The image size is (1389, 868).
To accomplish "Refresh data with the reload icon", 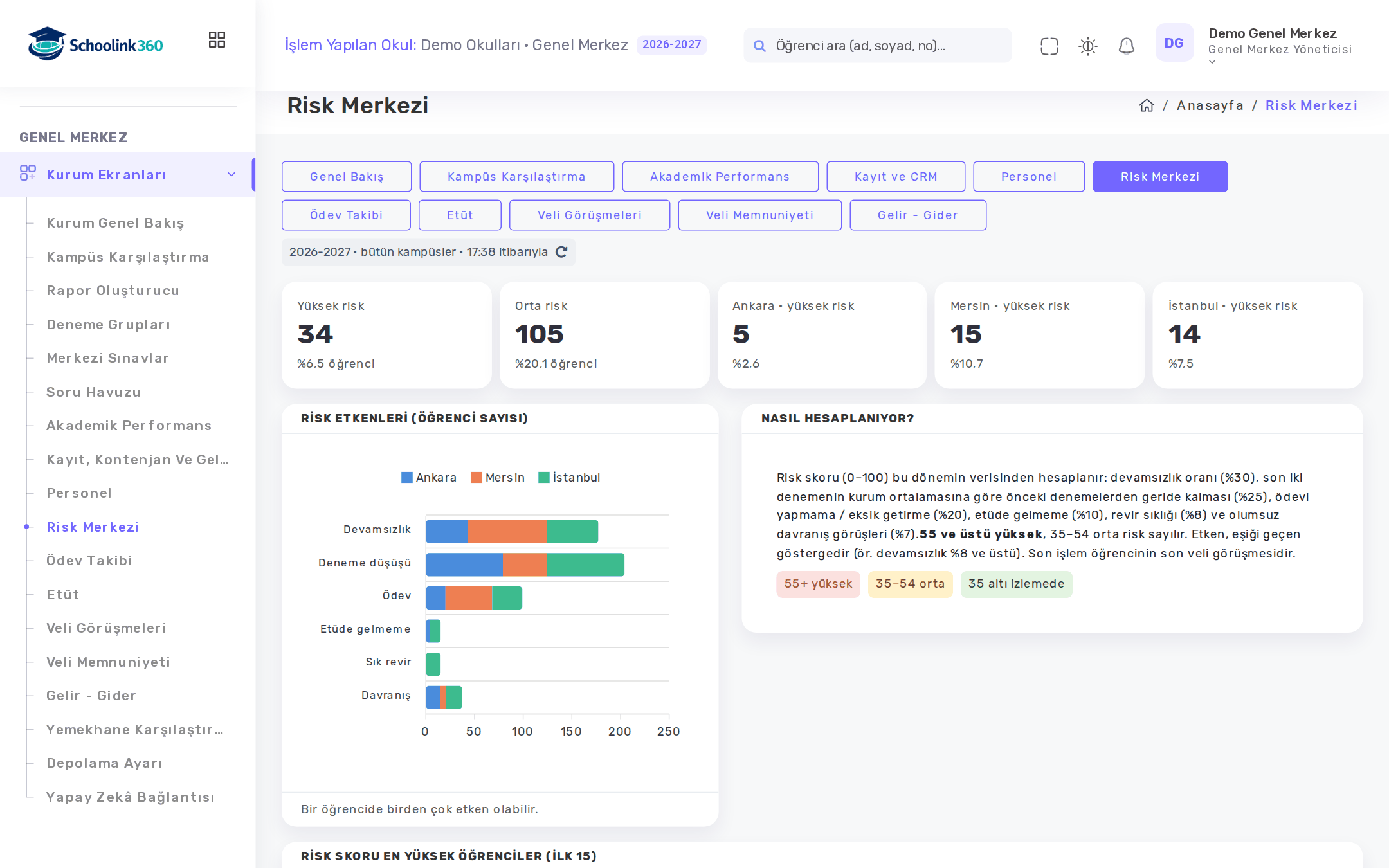I will pyautogui.click(x=561, y=252).
